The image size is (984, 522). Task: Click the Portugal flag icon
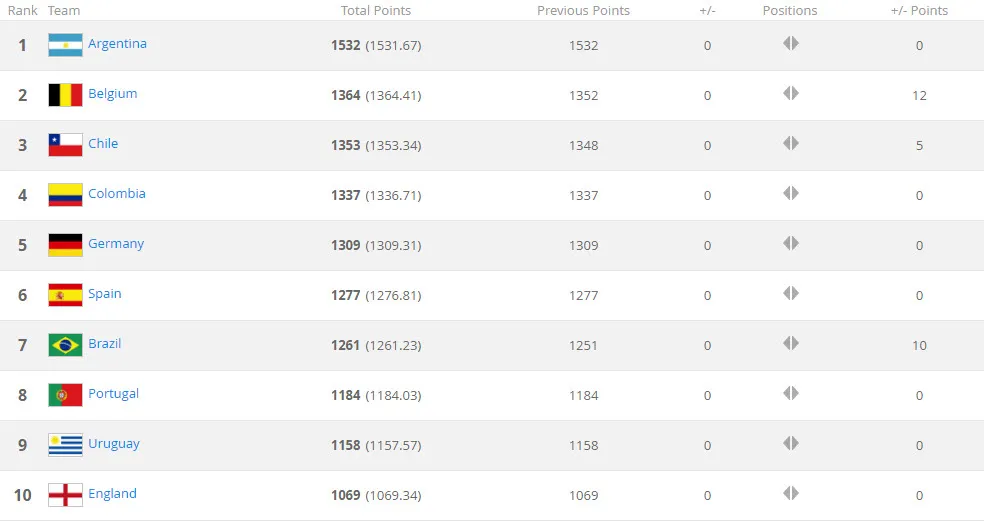pos(65,395)
